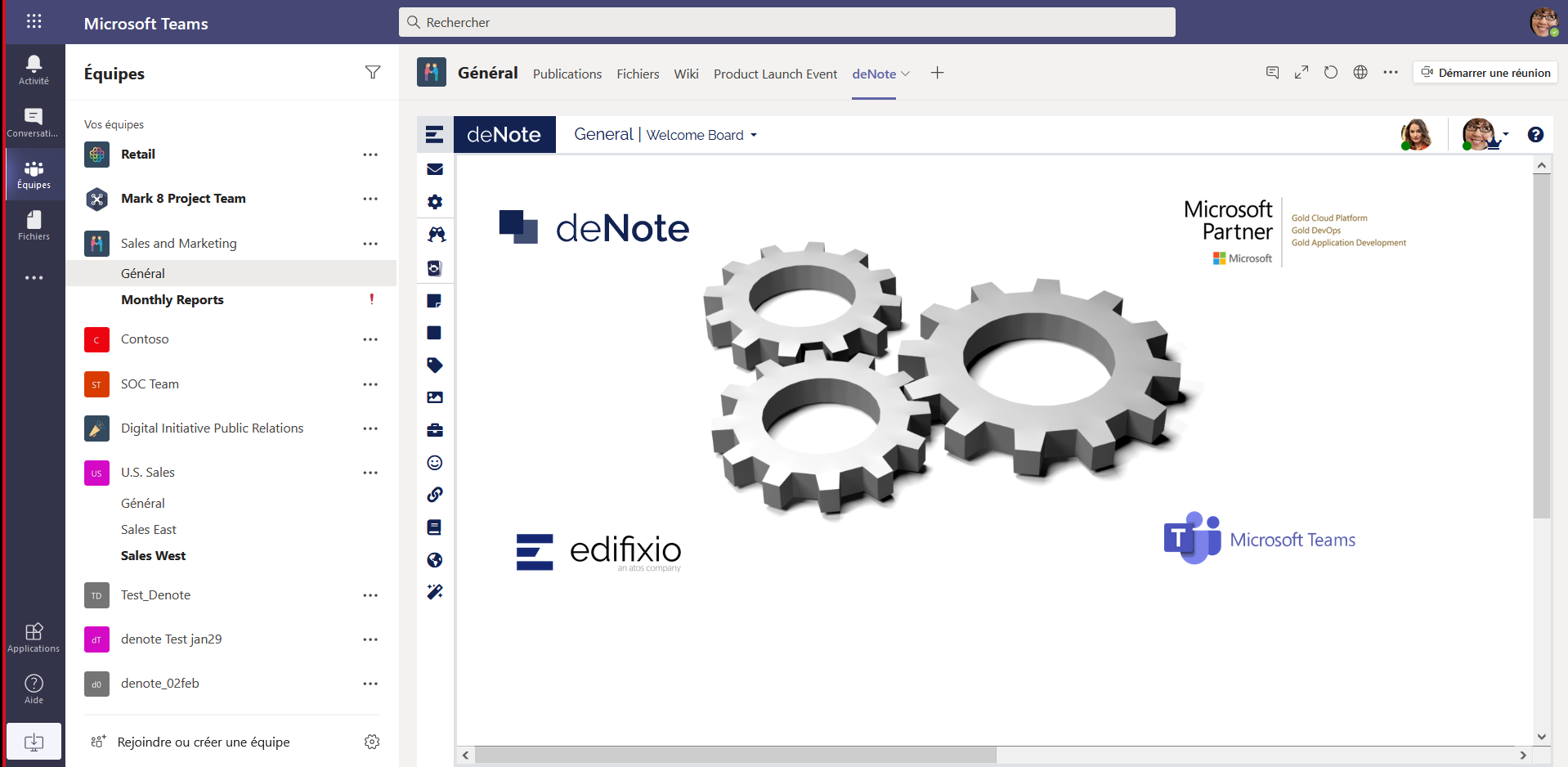Open more tab options ellipsis

click(1391, 73)
